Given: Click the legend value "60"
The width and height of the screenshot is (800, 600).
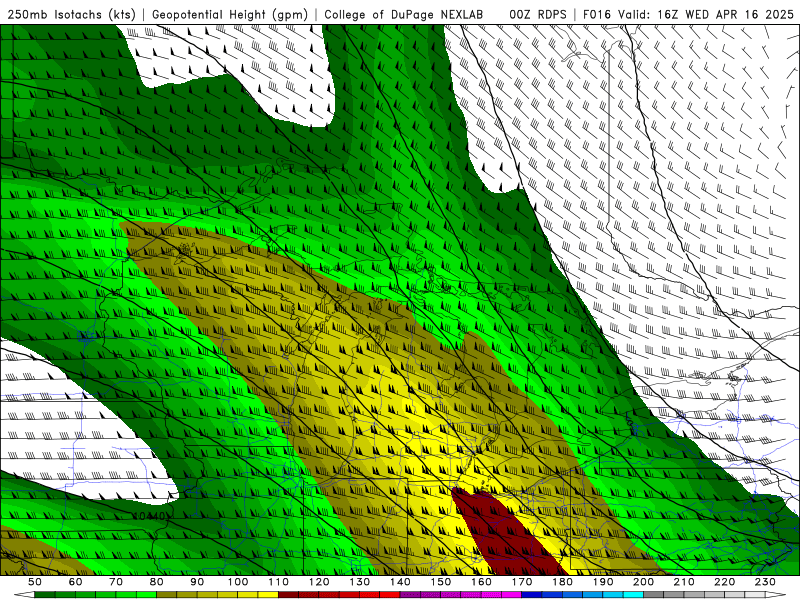Looking at the screenshot, I should (x=75, y=582).
